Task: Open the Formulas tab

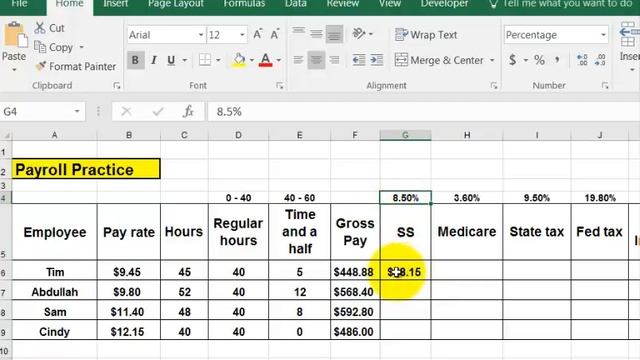Action: coord(244,4)
